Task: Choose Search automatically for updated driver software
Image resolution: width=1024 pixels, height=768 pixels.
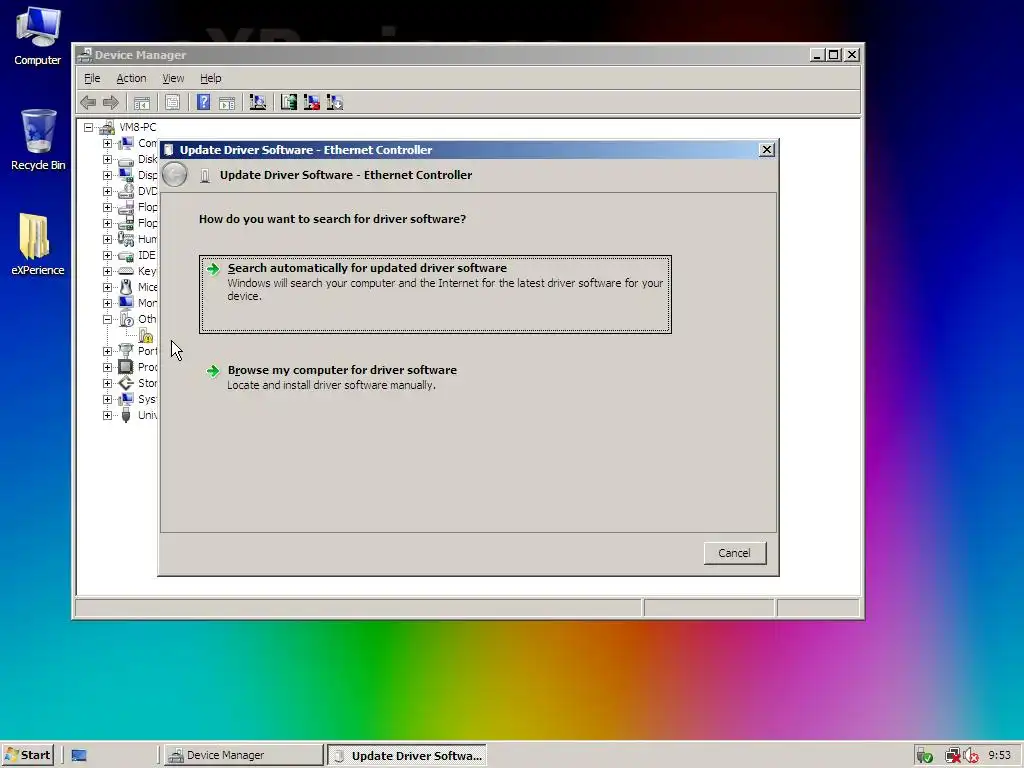Action: pyautogui.click(x=435, y=294)
